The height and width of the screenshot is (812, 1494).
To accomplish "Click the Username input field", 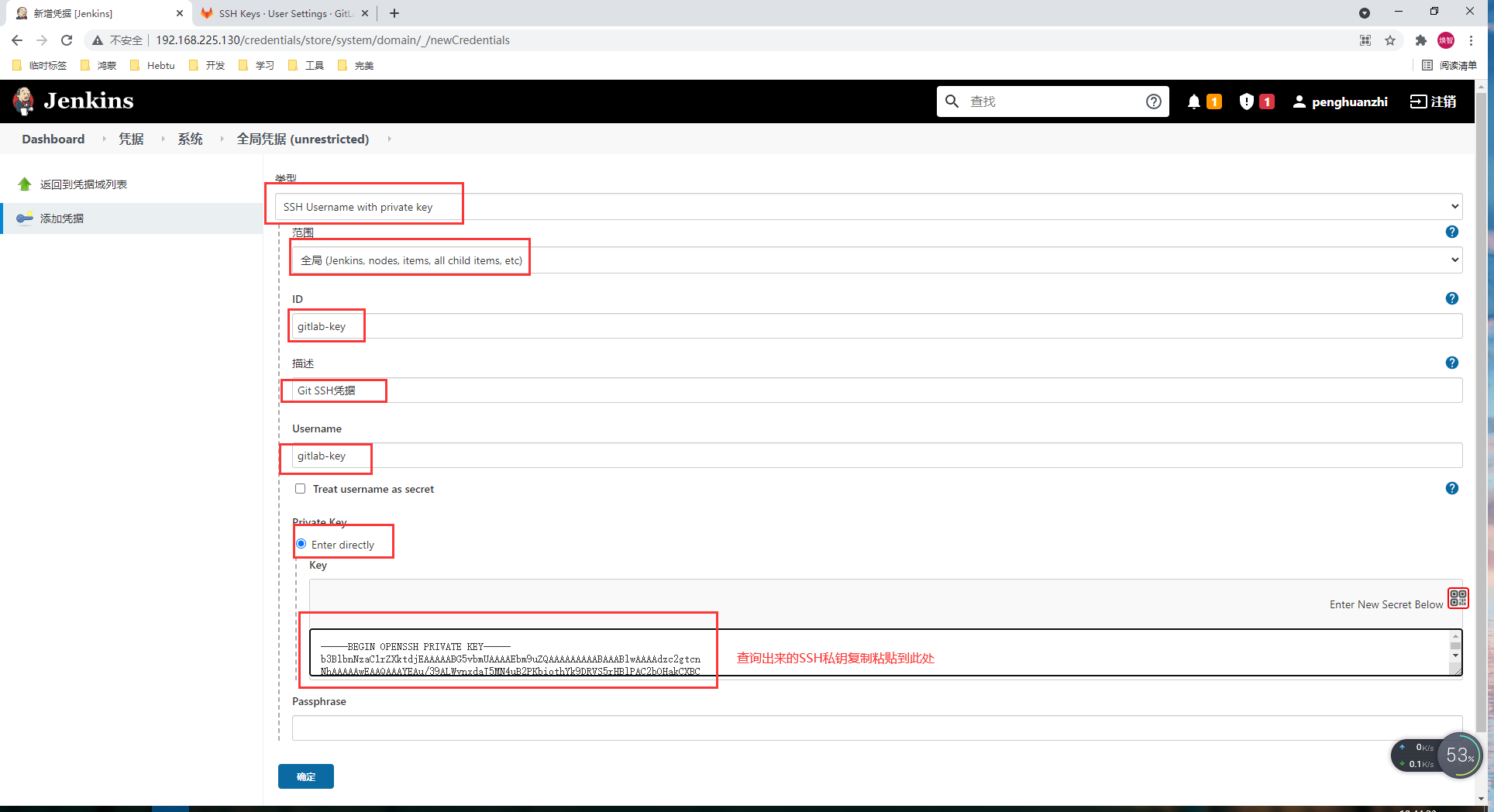I will click(877, 456).
